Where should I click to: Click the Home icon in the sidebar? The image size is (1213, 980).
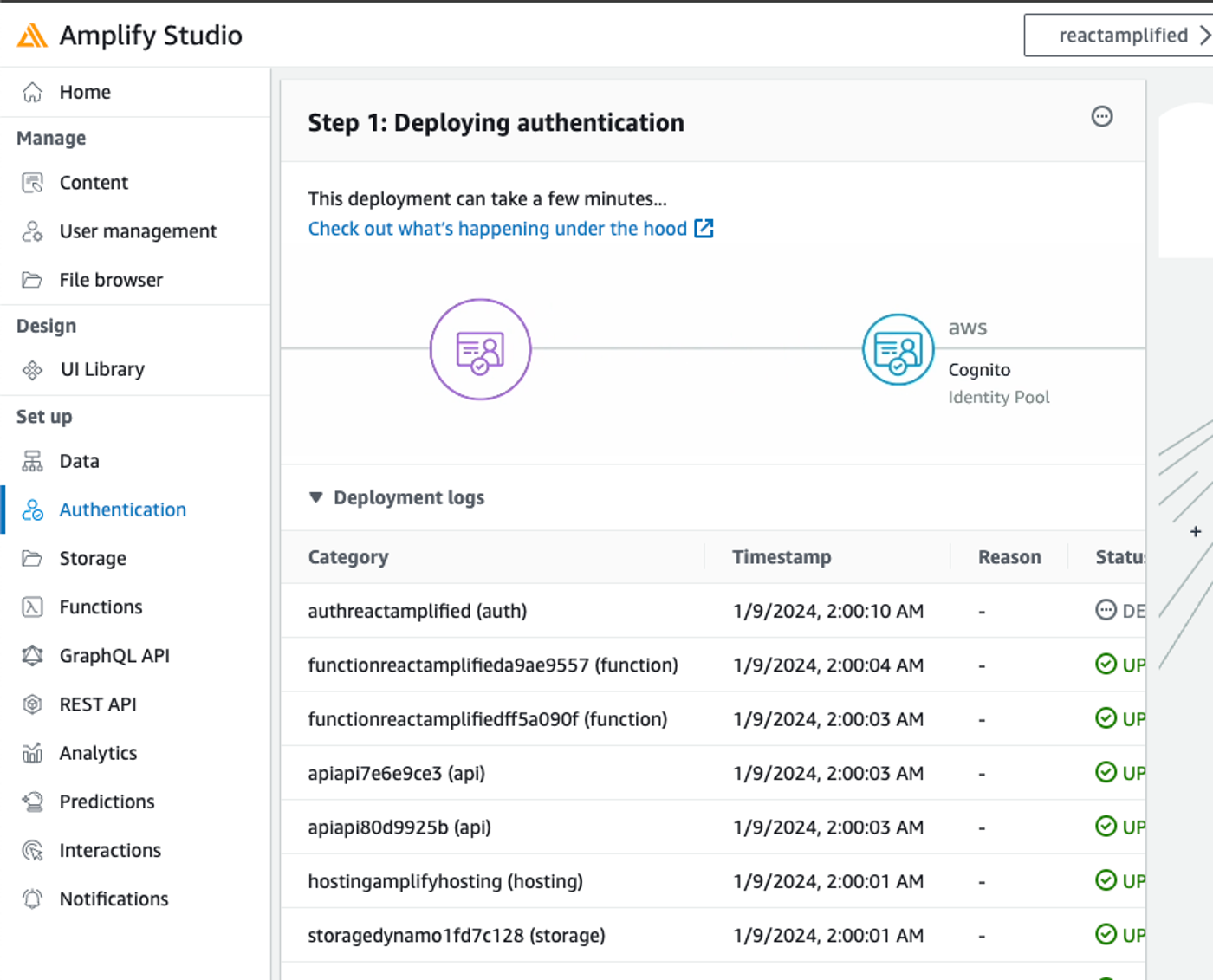(33, 91)
